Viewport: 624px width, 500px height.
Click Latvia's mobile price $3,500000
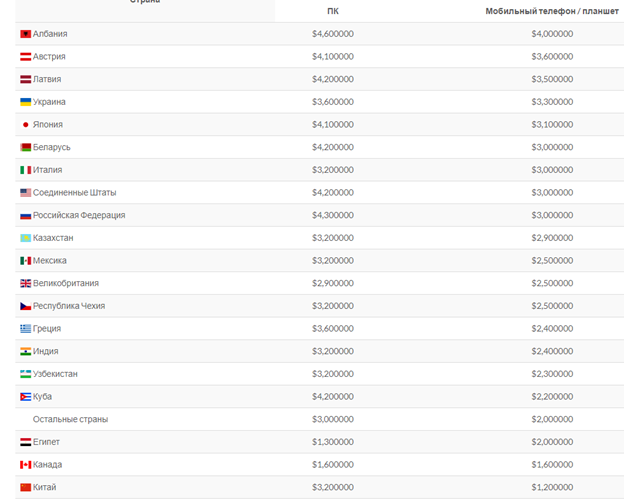pyautogui.click(x=552, y=80)
